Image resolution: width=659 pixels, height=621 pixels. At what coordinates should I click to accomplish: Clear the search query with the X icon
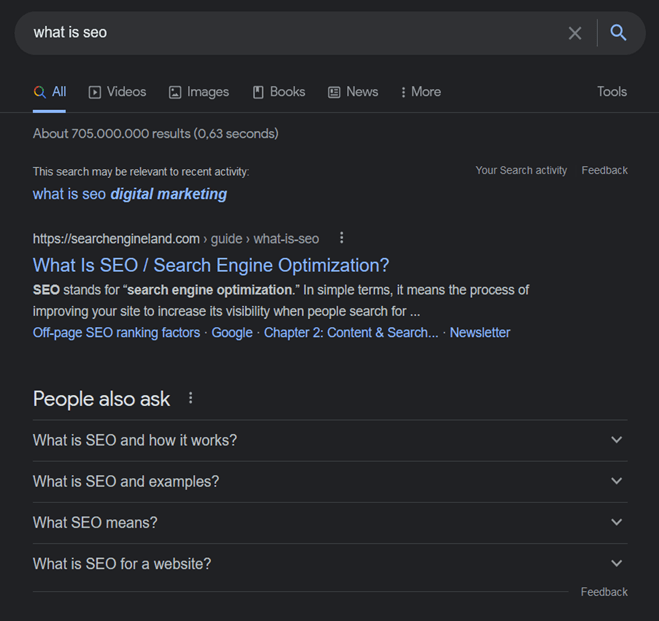[575, 33]
